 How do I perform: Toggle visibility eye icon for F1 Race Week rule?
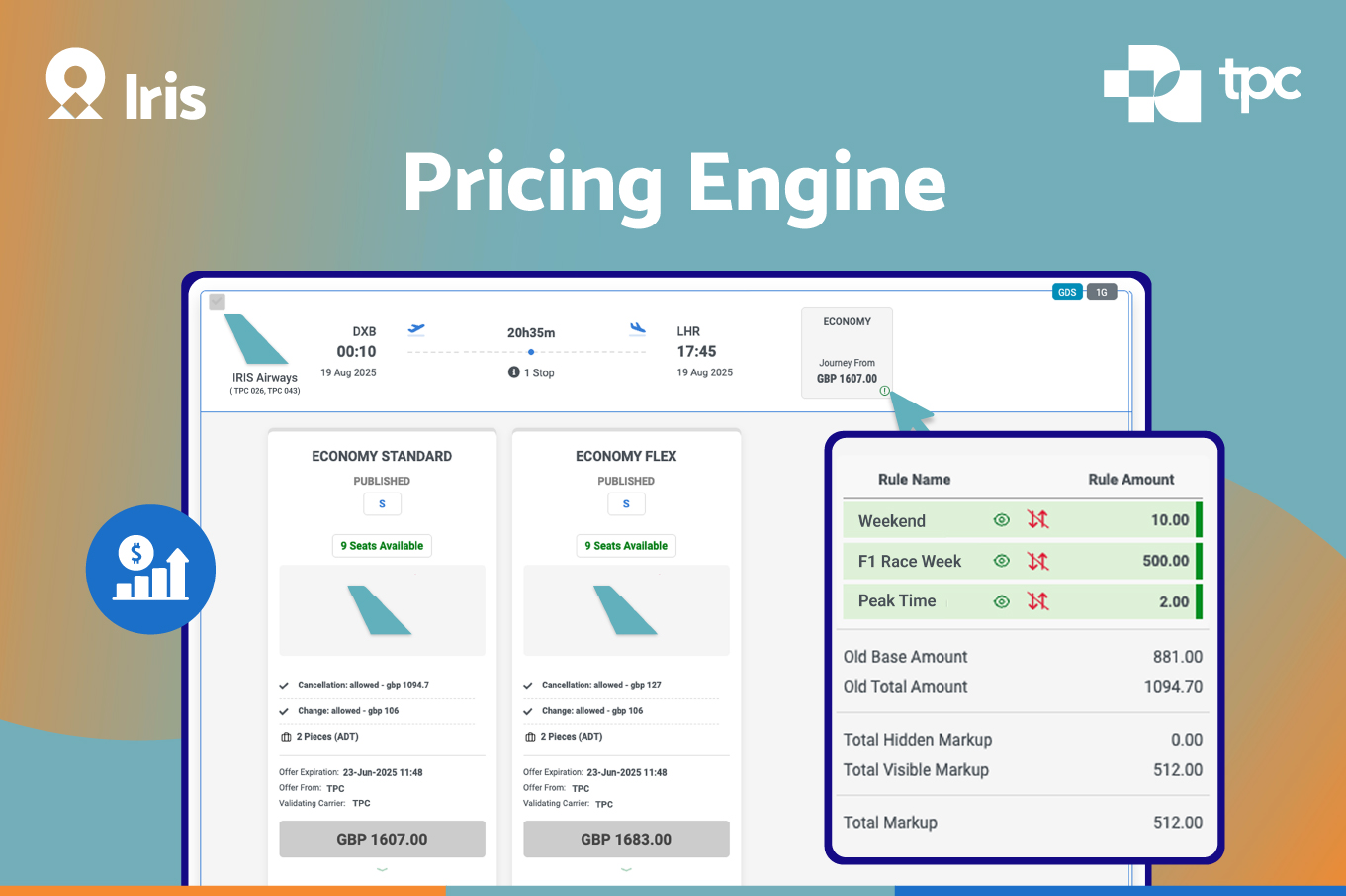click(x=1002, y=561)
